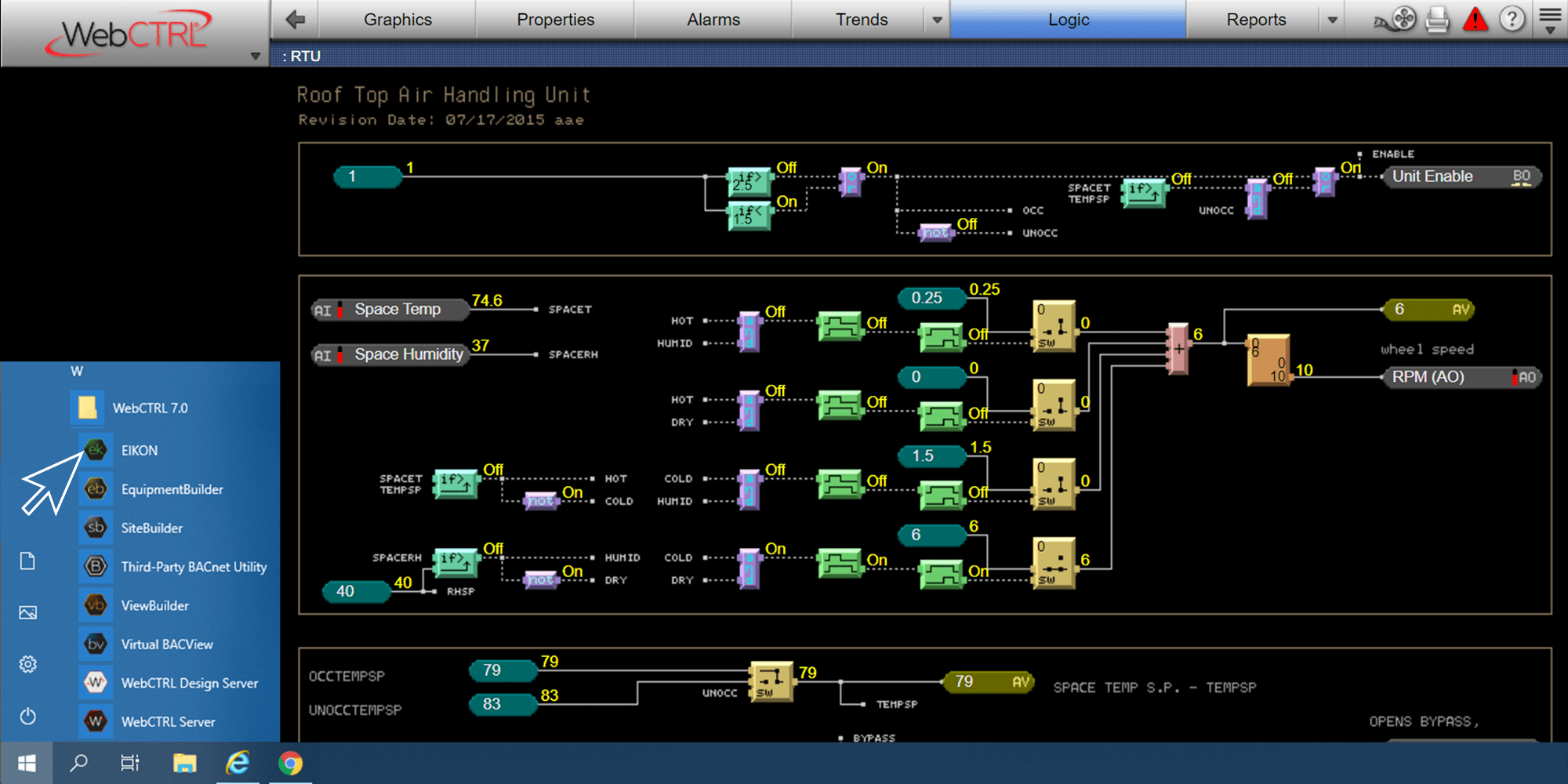Open Pictures icon in start menu sidebar

[x=27, y=612]
